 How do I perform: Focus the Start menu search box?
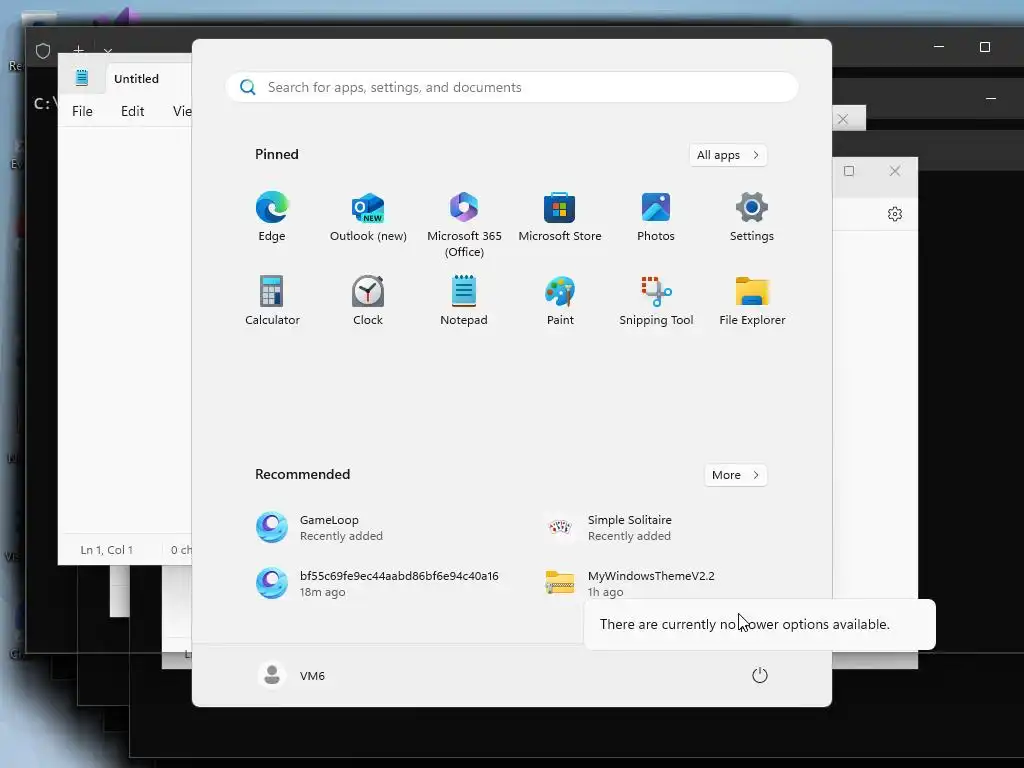pos(512,88)
